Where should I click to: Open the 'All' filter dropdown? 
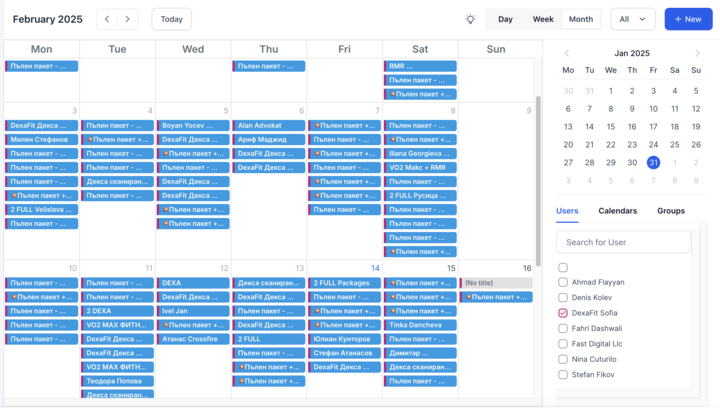tap(632, 19)
